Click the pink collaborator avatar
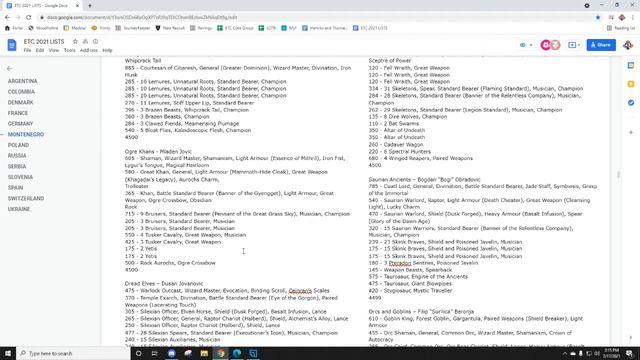 point(545,45)
